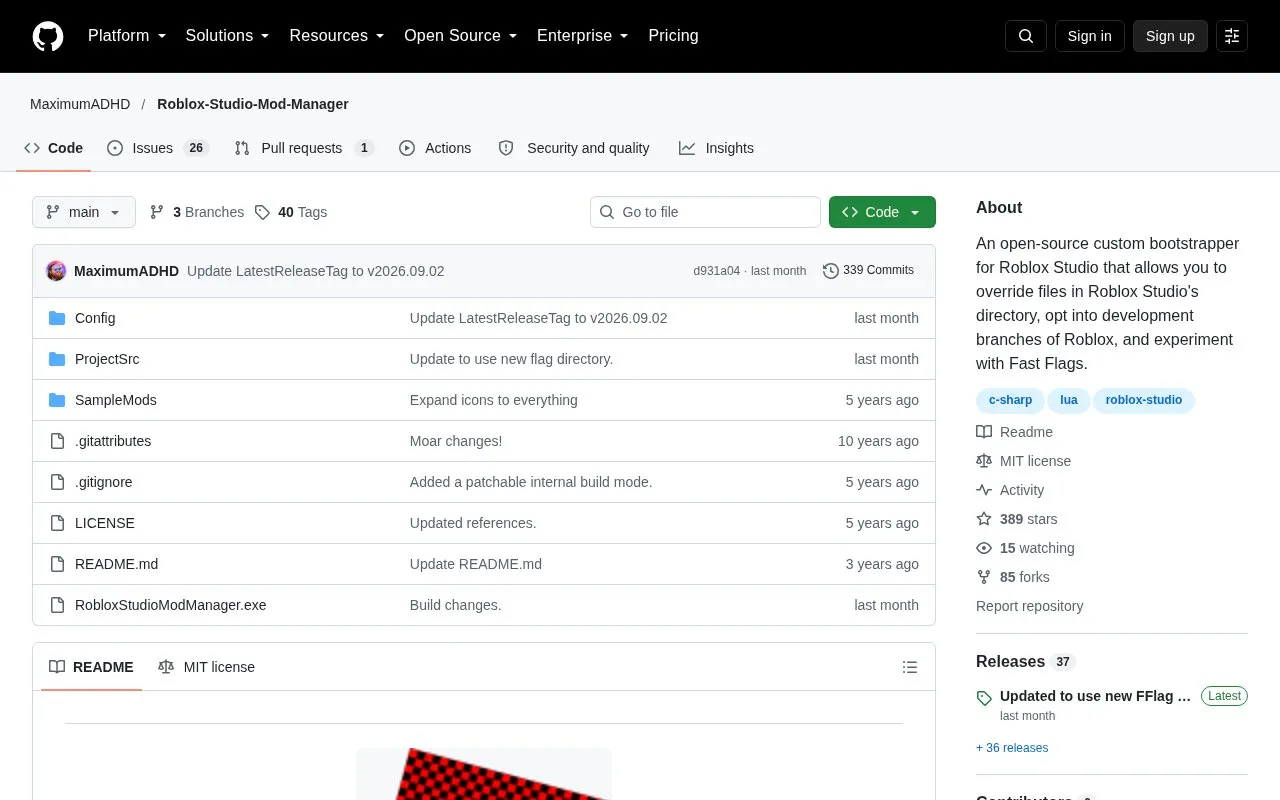1280x800 pixels.
Task: Open the README outline list icon
Action: coord(910,667)
